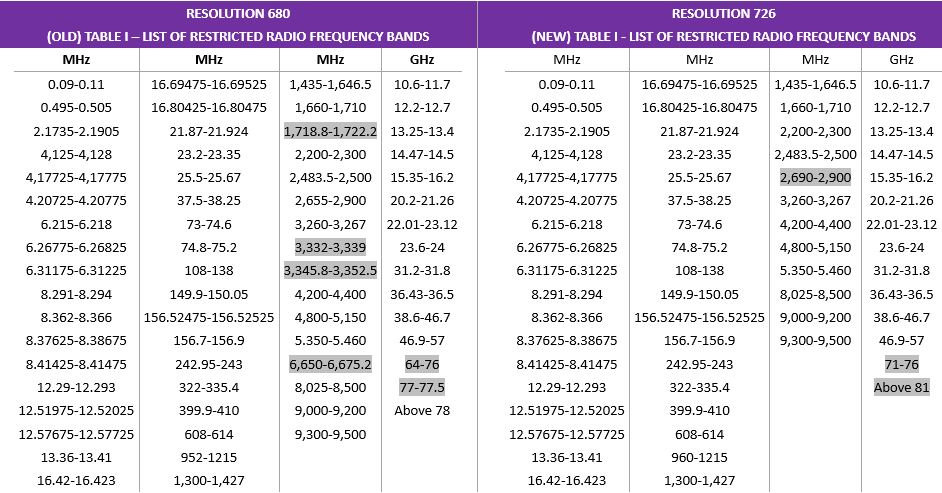This screenshot has width=942, height=493.
Task: Click the 2,655-2,900 cell
Action: (x=330, y=201)
